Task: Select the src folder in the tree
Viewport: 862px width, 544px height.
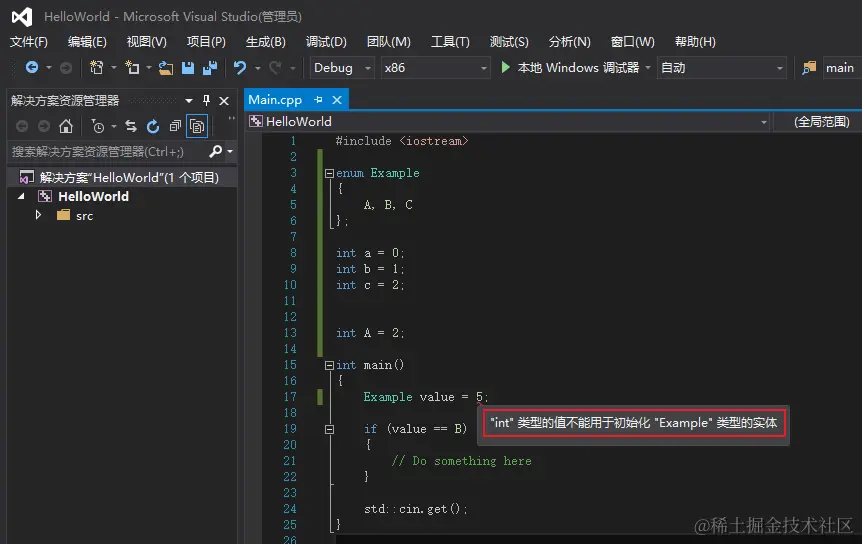Action: click(84, 216)
